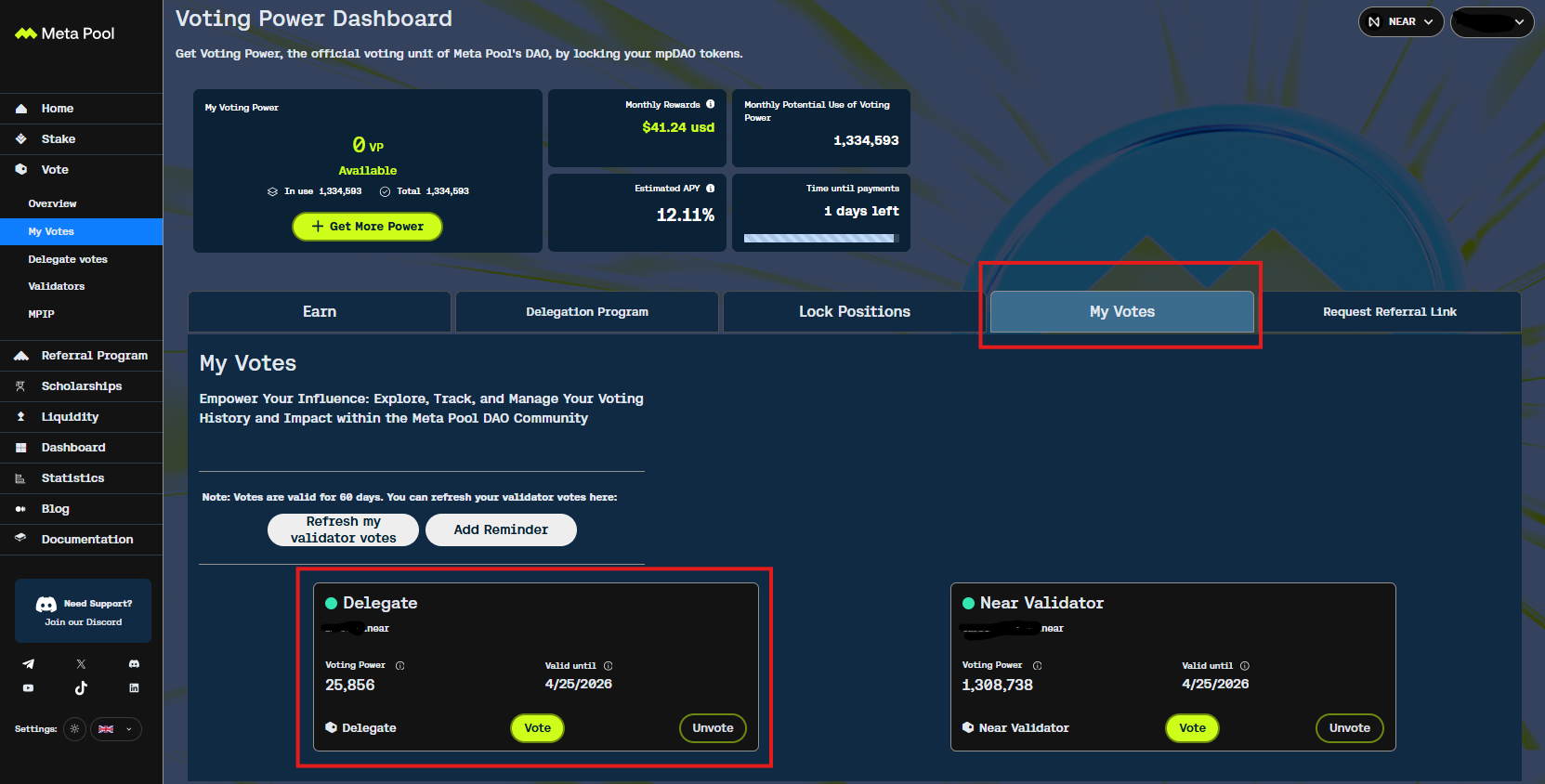Switch to the Delegation Program tab
This screenshot has height=784, width=1545.
586,312
